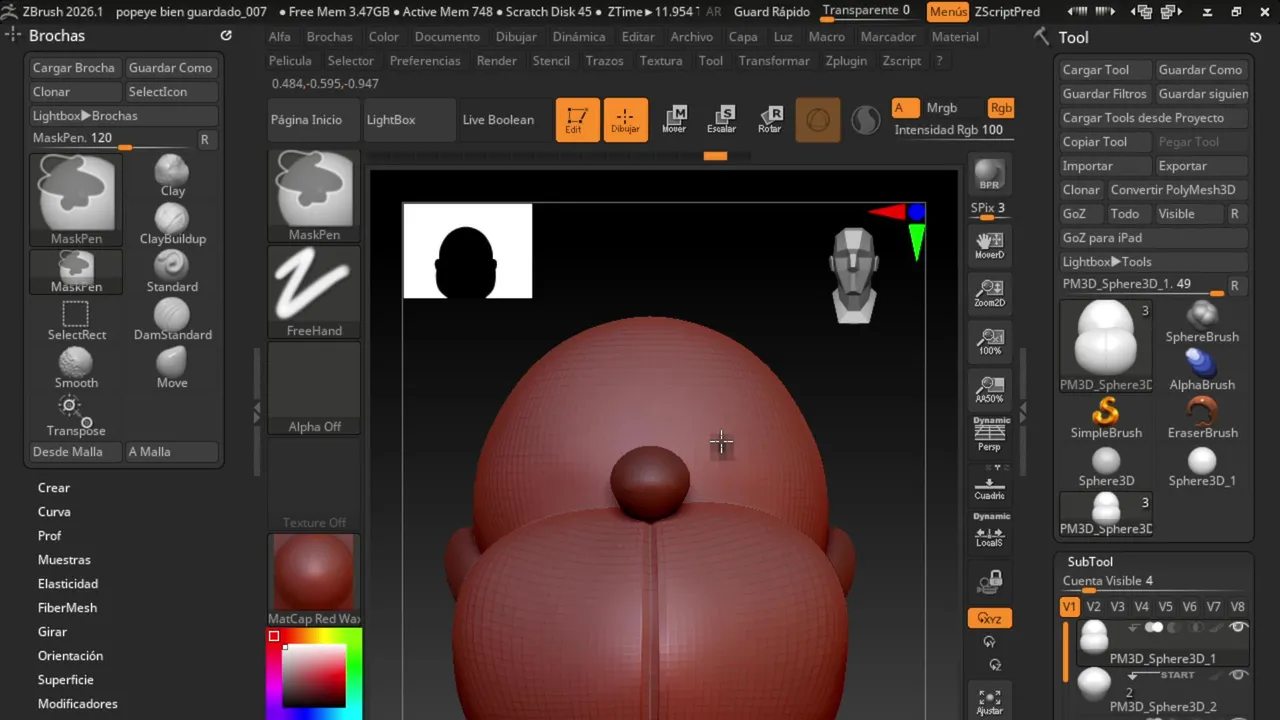This screenshot has width=1280, height=720.
Task: Choose the Standard brush
Action: (172, 272)
